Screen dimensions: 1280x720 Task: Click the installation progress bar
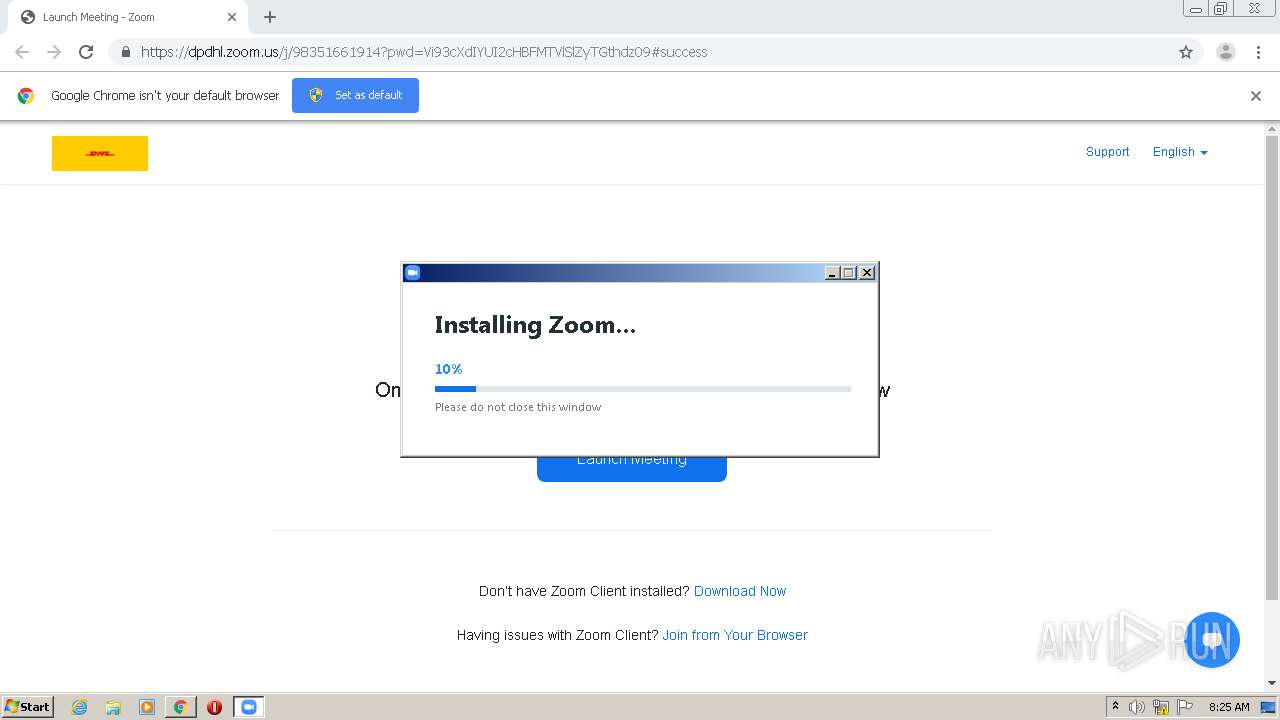(x=643, y=389)
